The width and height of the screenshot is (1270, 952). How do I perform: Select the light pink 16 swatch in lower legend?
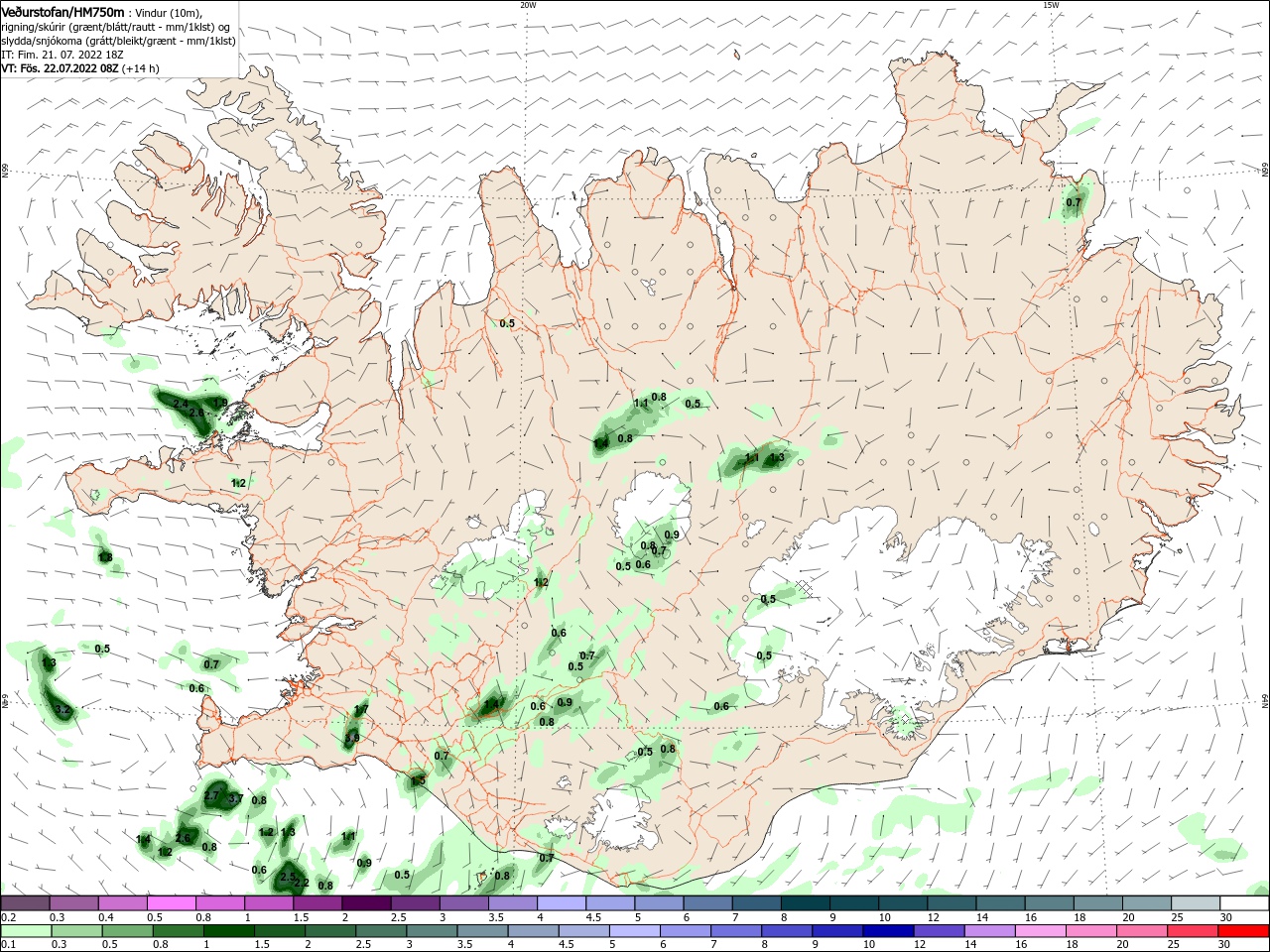click(1041, 931)
